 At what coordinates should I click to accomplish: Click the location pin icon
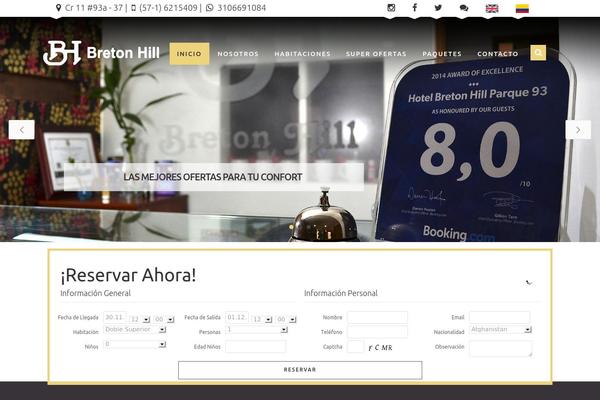[58, 8]
